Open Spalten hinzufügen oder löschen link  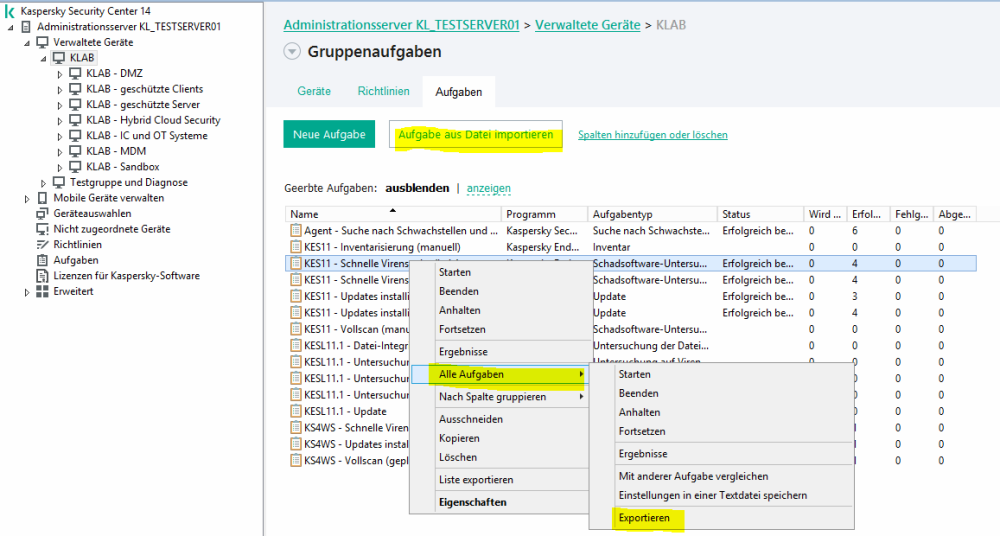652,135
